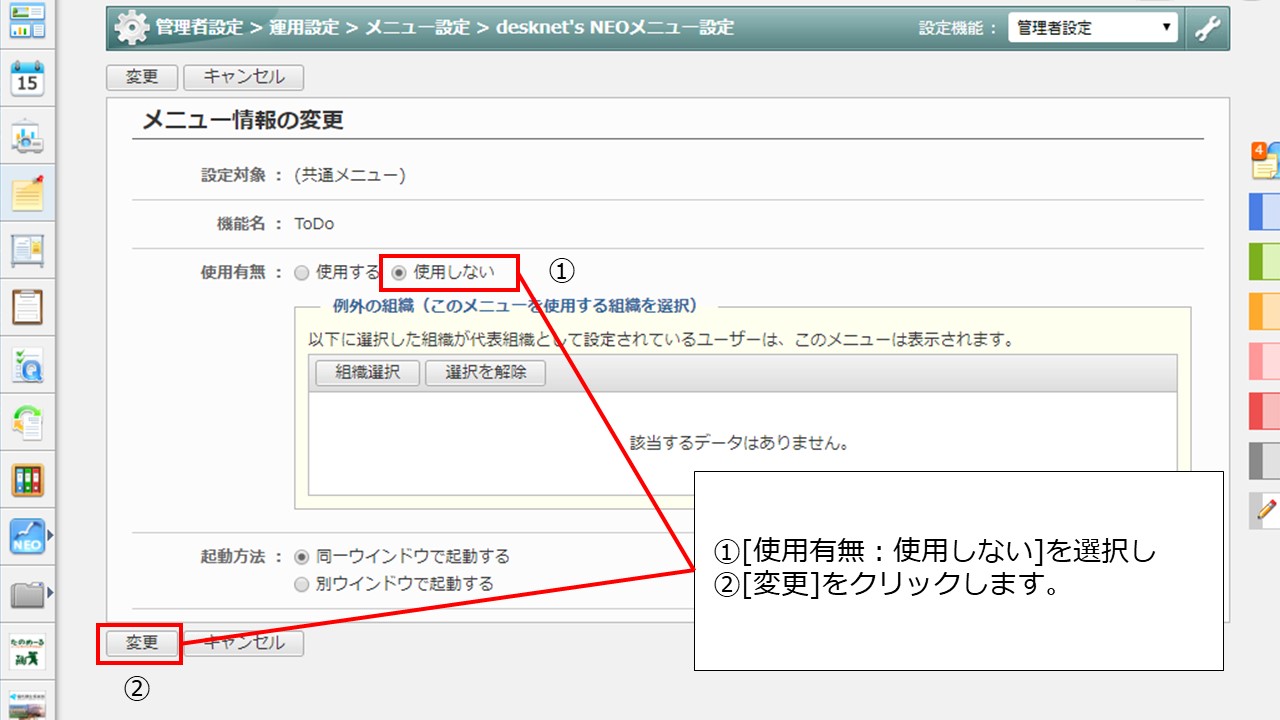Click the 選択を解除 button
This screenshot has width=1280, height=720.
pos(487,373)
